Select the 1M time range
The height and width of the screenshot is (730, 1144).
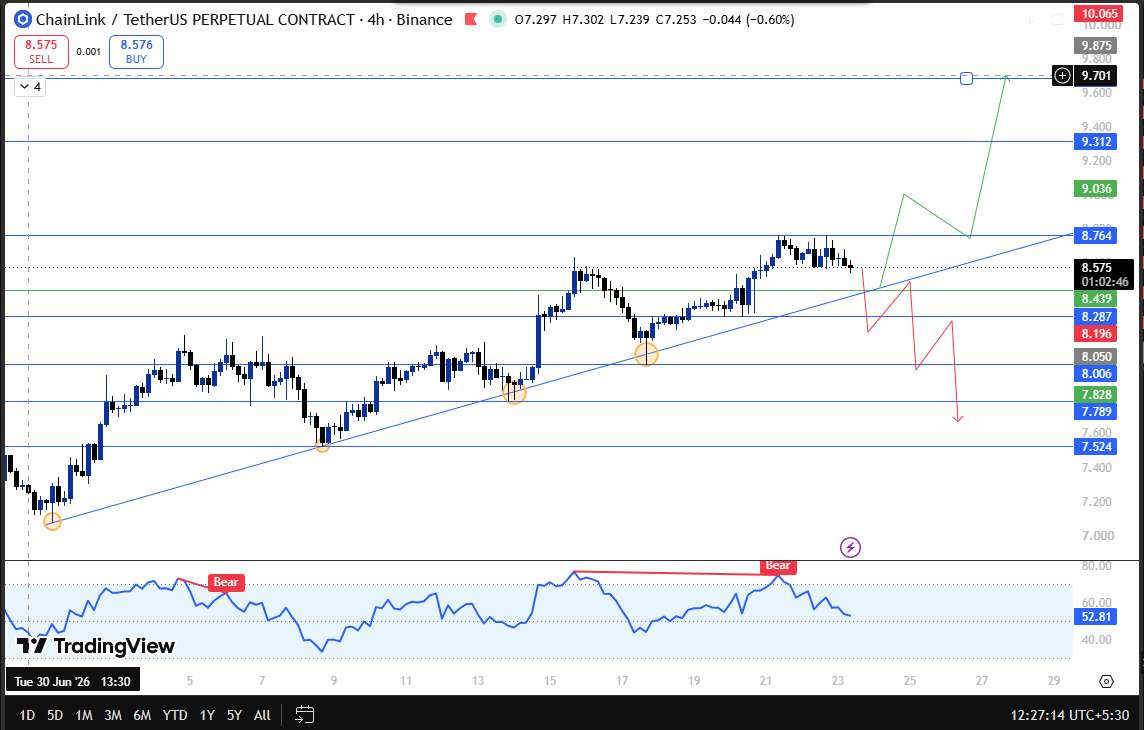pos(84,715)
